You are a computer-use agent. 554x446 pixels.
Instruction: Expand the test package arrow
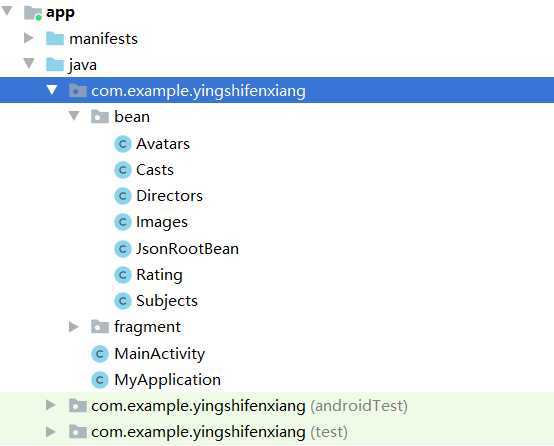pos(51,432)
